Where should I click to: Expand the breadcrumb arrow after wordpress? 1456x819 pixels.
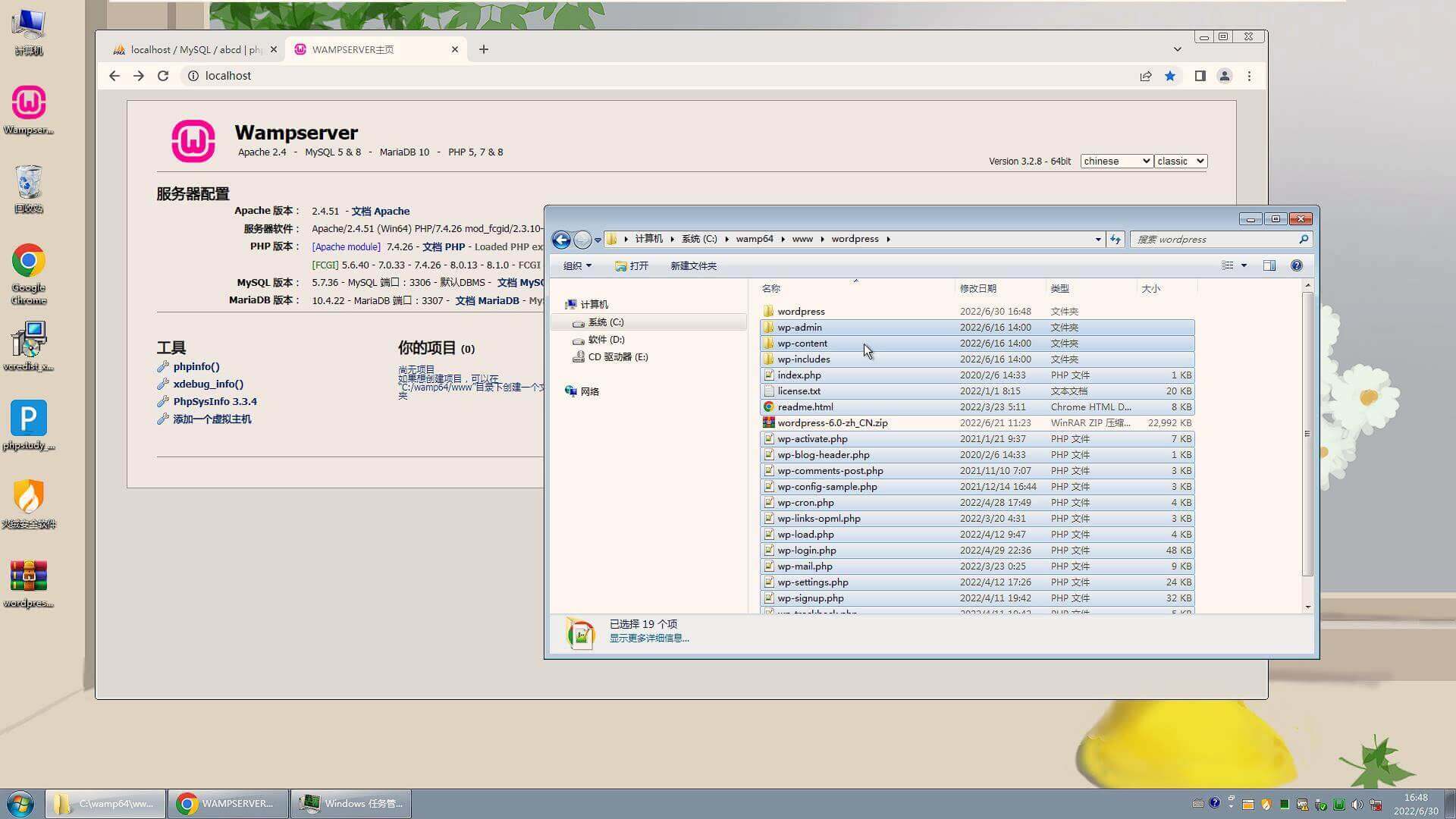click(x=888, y=239)
